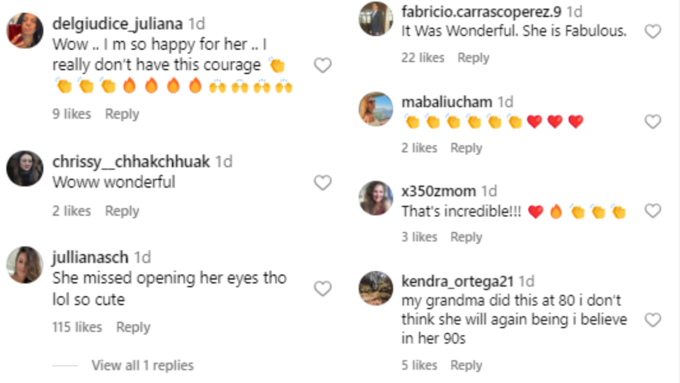Reply to jullianasch's comment
680x383 pixels.
[133, 327]
